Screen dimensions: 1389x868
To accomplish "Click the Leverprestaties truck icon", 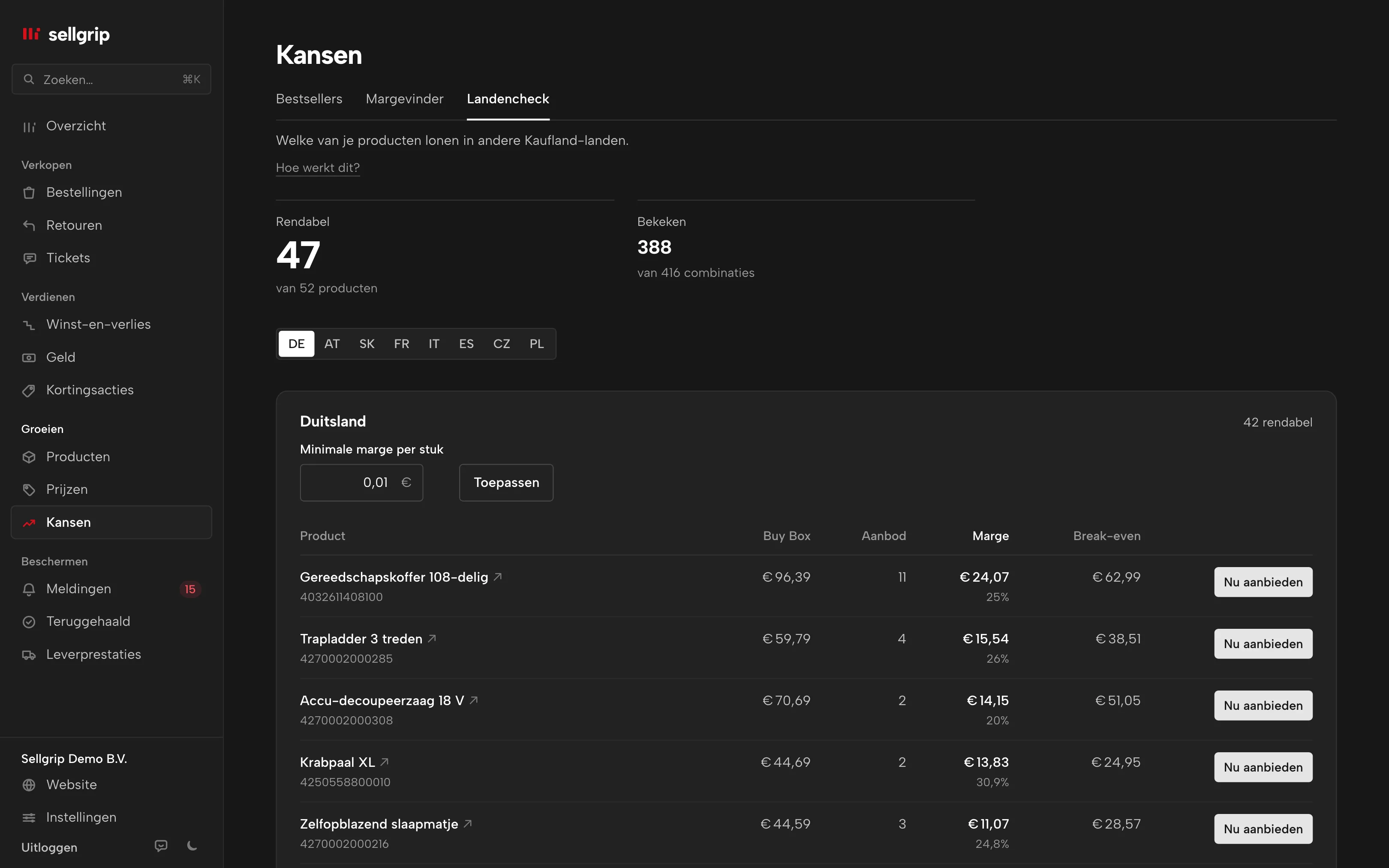I will (x=29, y=655).
